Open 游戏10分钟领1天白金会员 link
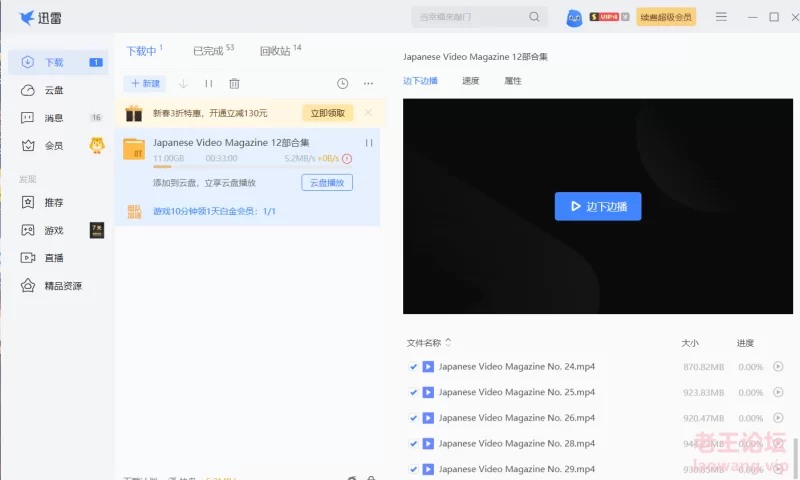Screen dimensions: 800x480 pos(214,211)
